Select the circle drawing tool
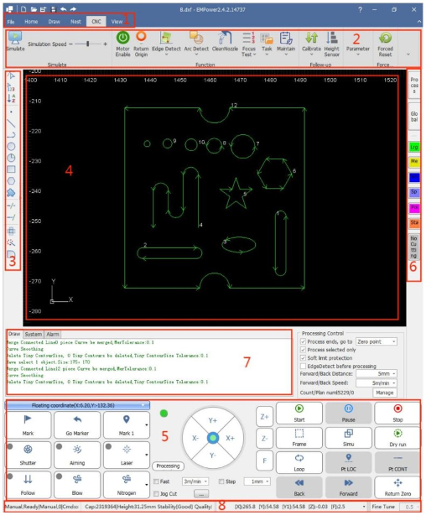This screenshot has height=516, width=426. (11, 146)
